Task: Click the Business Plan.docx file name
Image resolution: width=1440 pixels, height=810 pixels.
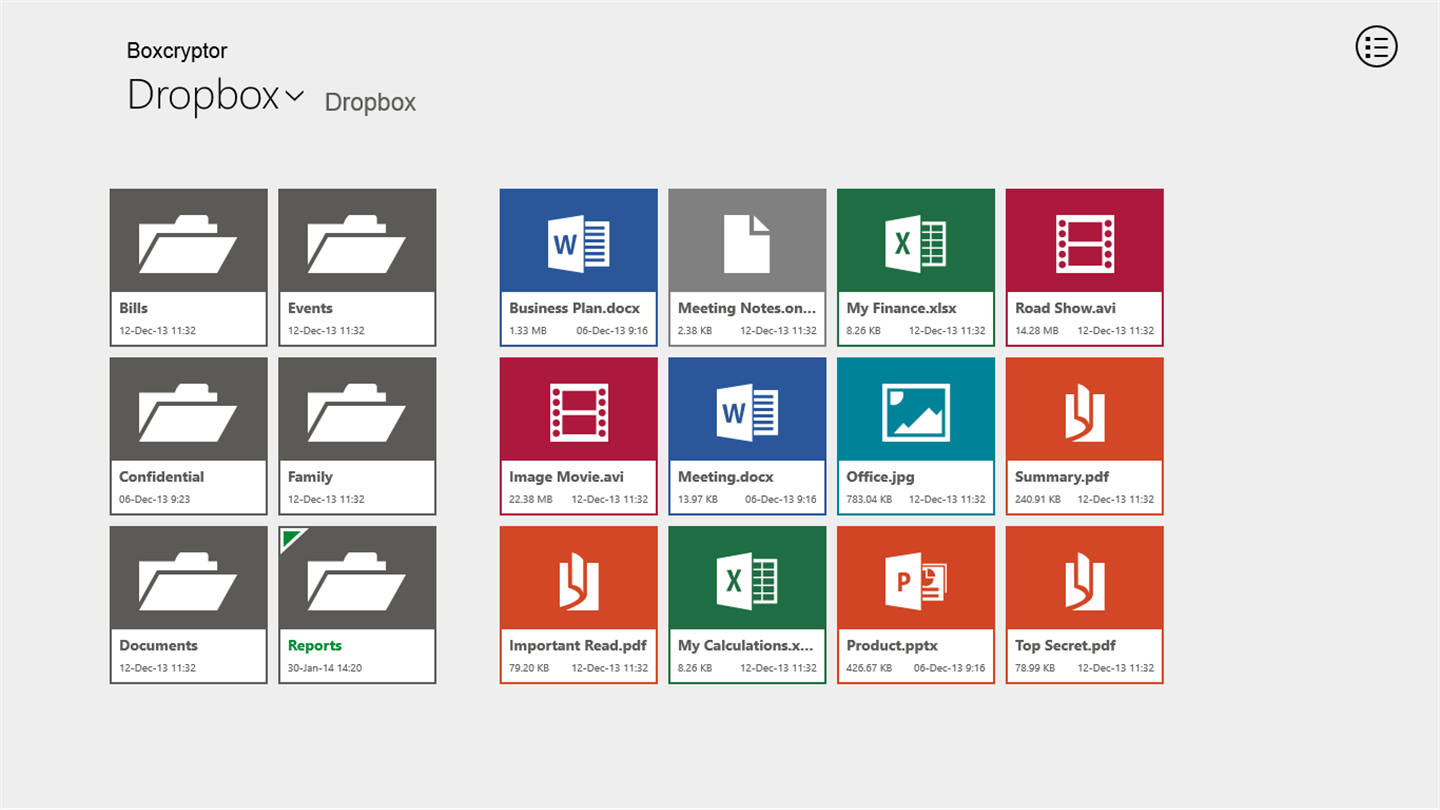Action: [575, 308]
